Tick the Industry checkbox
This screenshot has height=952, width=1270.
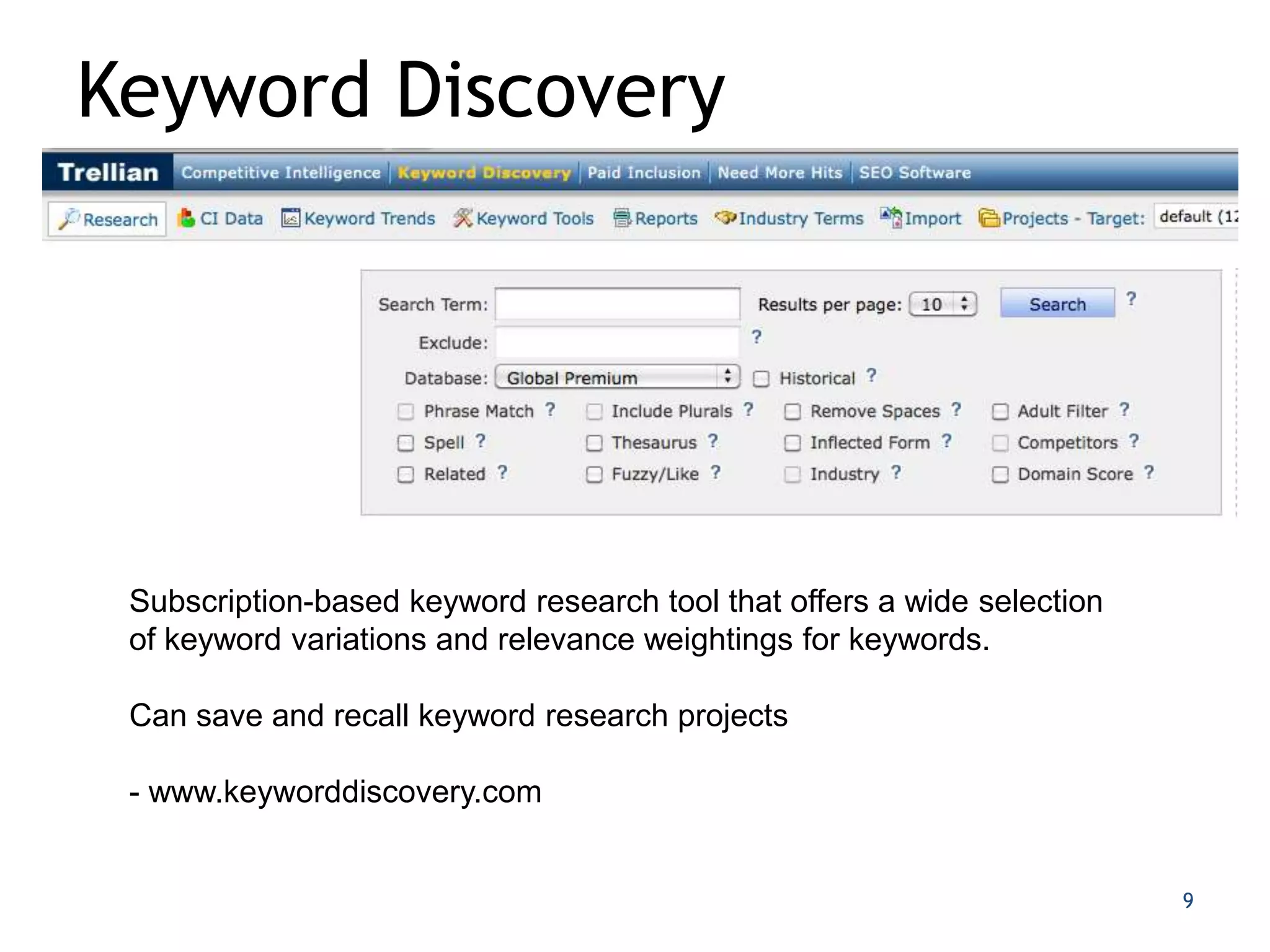click(793, 475)
